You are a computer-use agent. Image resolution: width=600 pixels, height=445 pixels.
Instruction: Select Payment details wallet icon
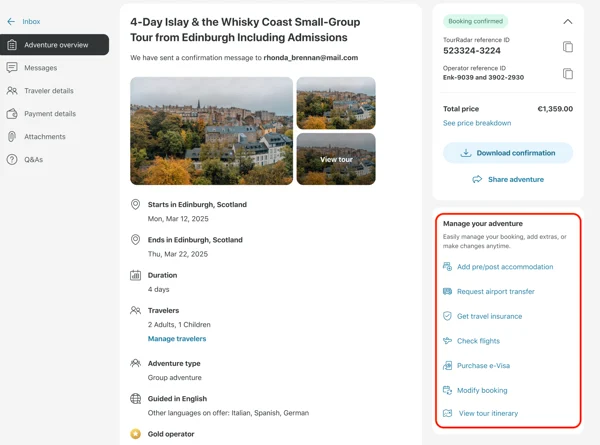(x=12, y=114)
